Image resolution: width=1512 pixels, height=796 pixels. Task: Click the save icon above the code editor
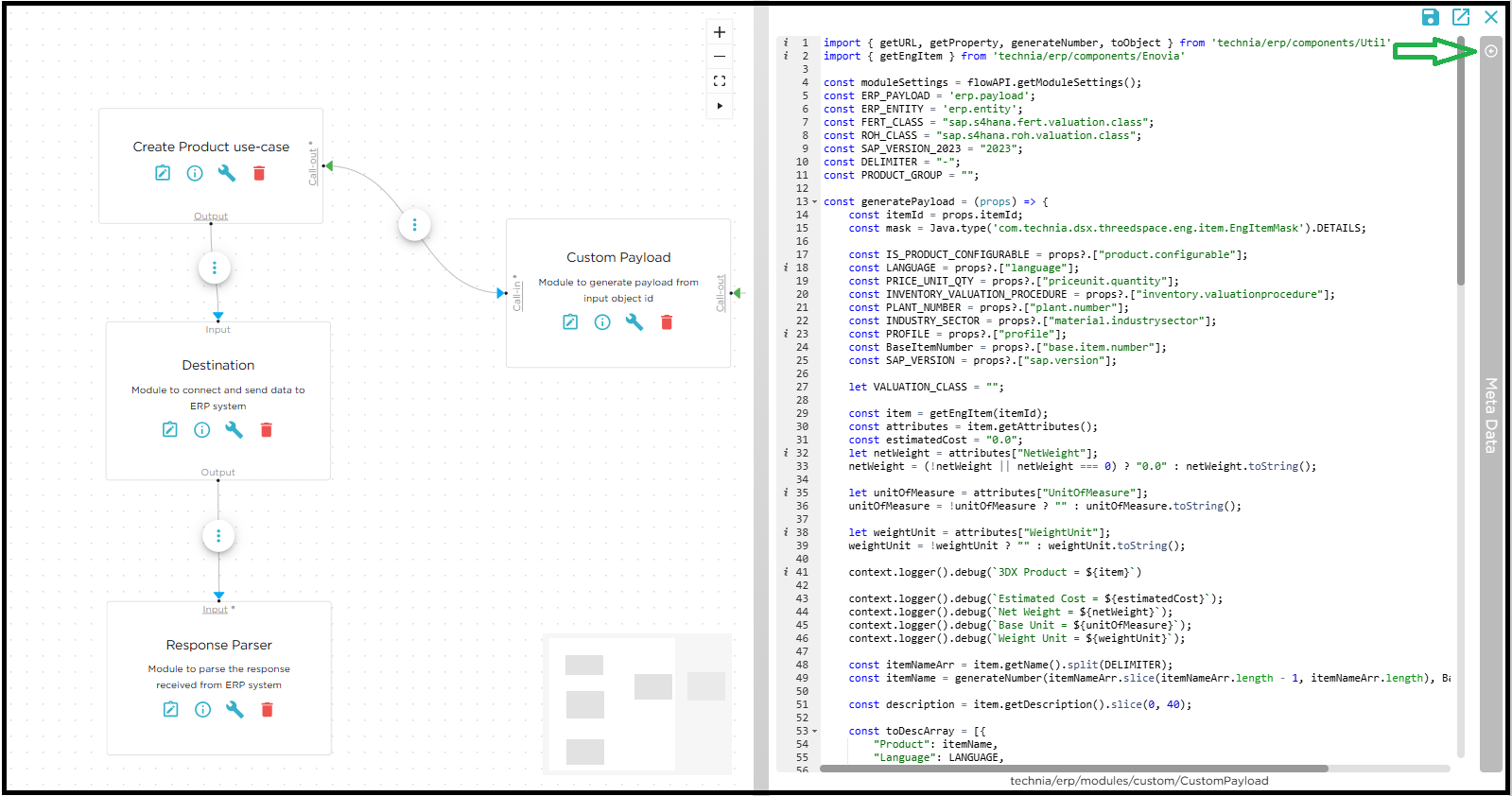[x=1430, y=17]
